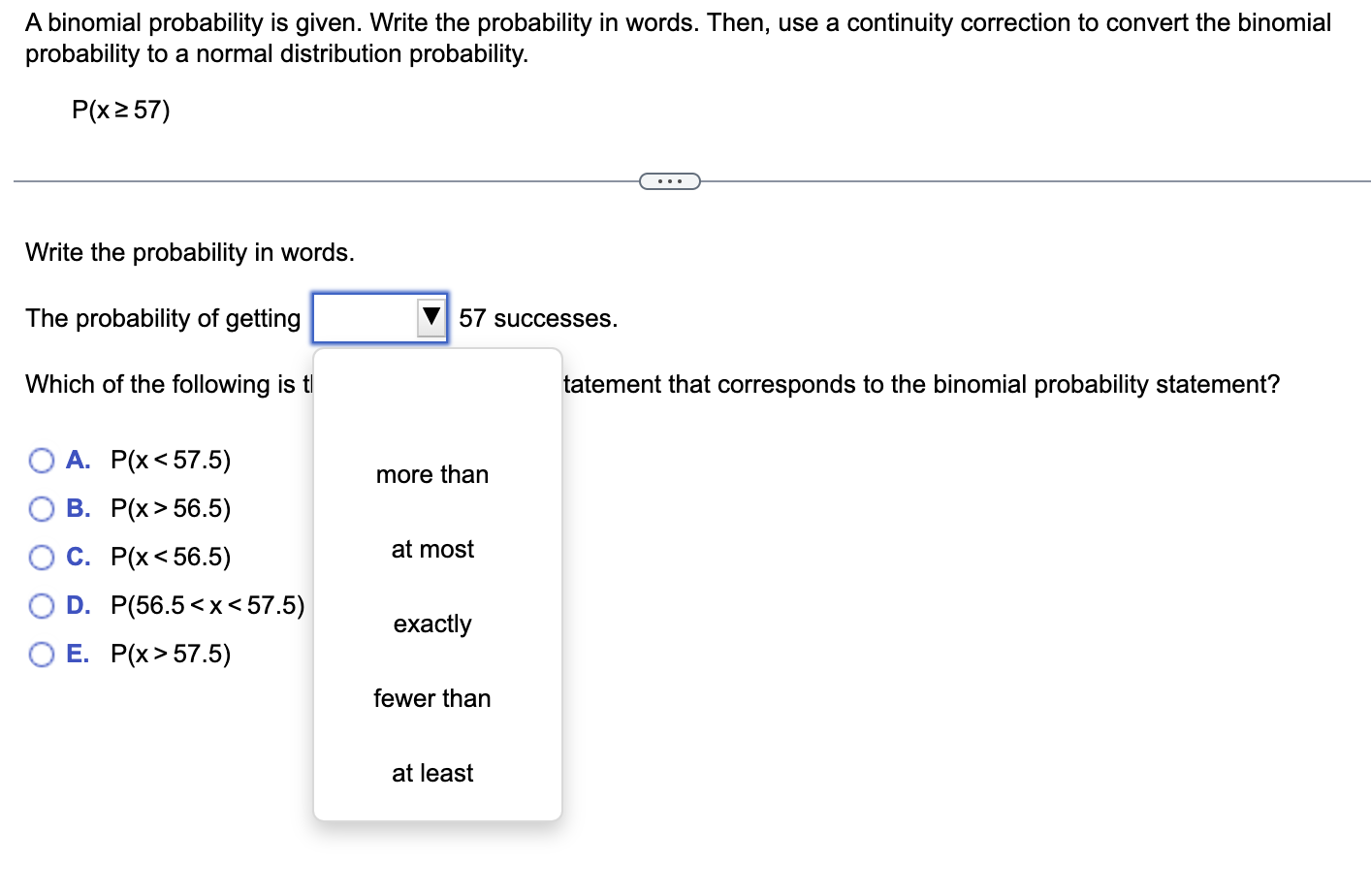1371x896 pixels.
Task: Collapse the question divider using the ellipsis
Action: pyautogui.click(x=670, y=179)
